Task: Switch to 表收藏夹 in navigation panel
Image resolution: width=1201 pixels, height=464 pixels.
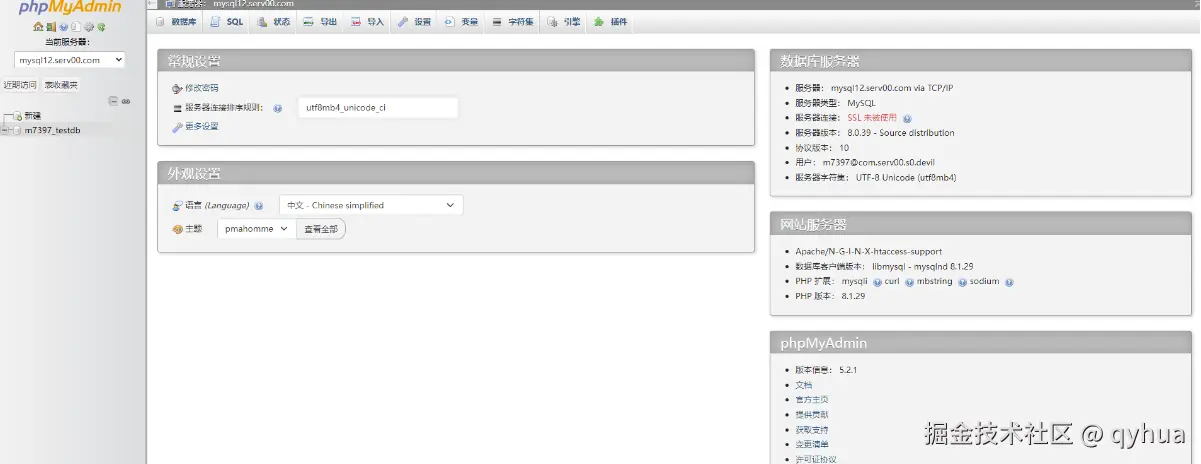Action: [x=61, y=85]
